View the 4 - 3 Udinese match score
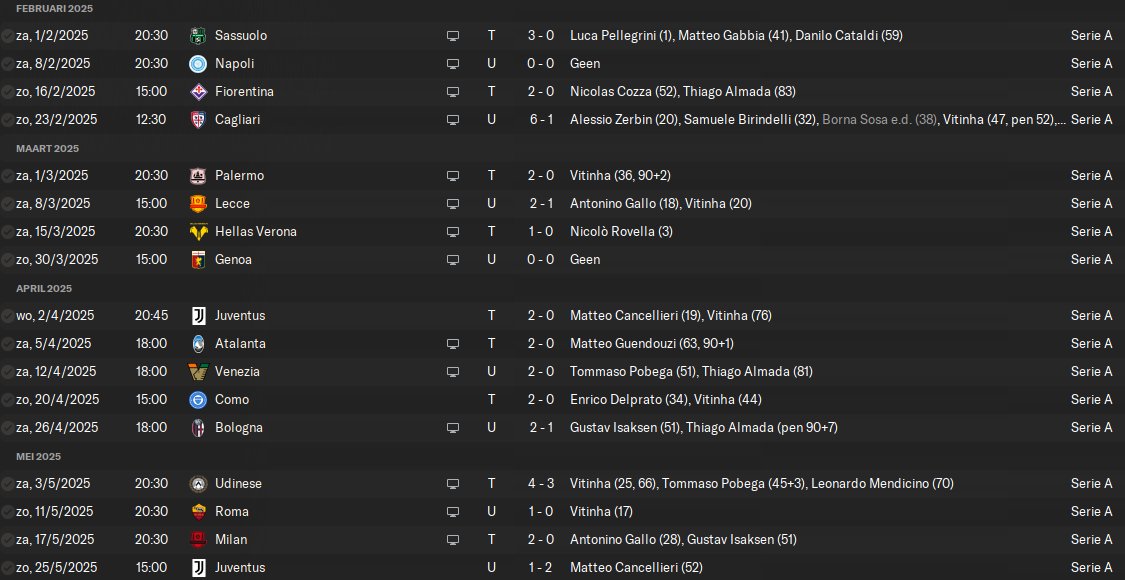This screenshot has width=1125, height=580. [540, 483]
